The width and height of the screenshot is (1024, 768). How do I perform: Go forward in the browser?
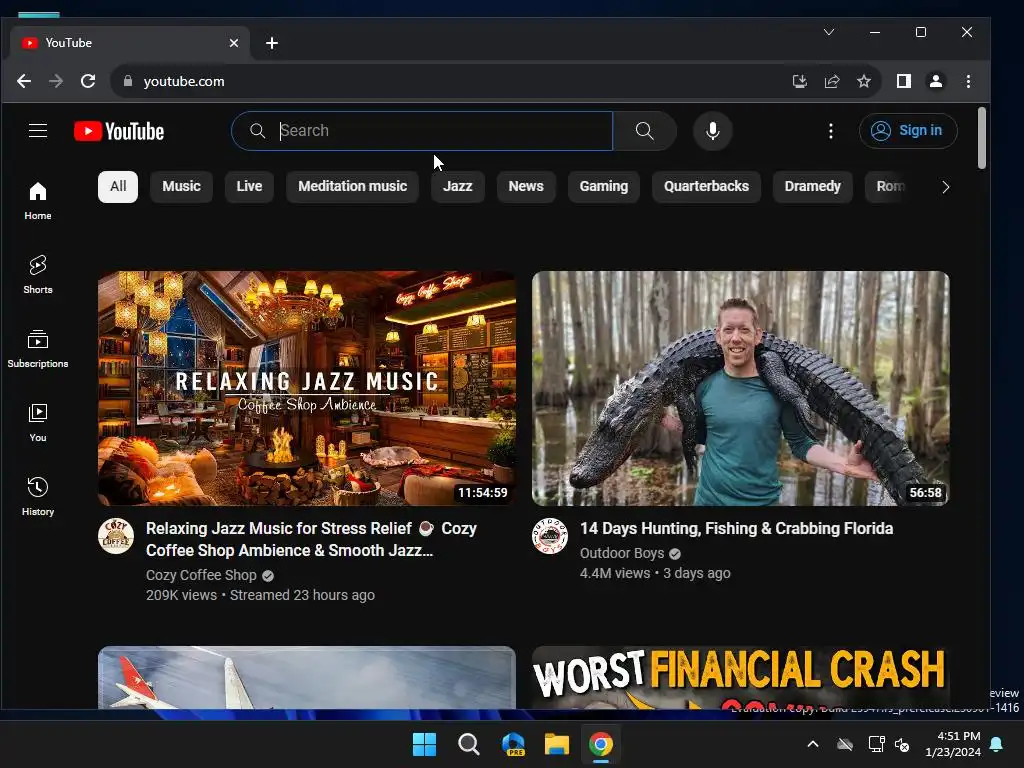[x=56, y=81]
